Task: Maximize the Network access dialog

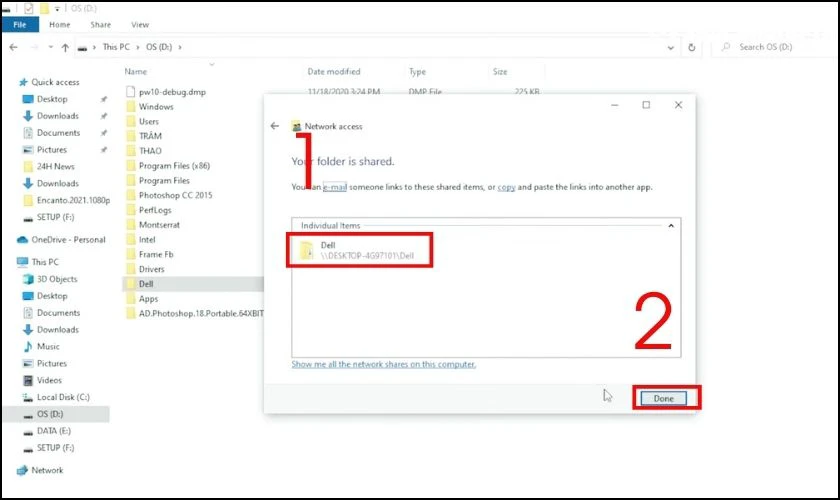Action: (646, 105)
